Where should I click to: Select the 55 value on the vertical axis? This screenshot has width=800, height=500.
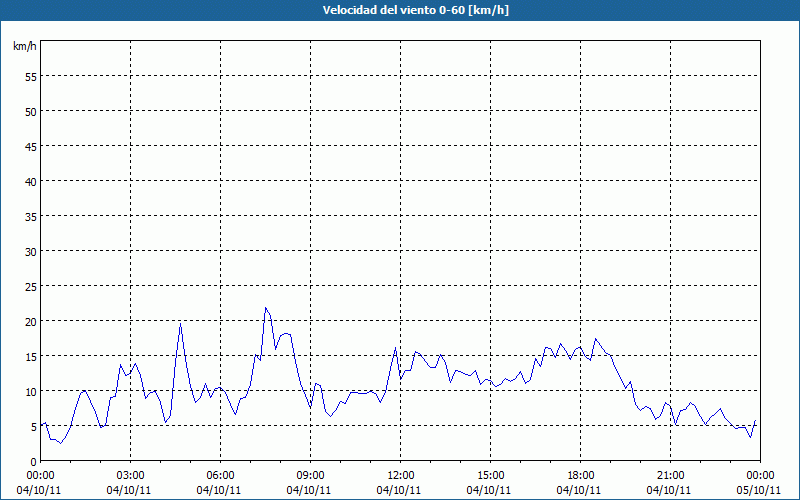coord(31,76)
